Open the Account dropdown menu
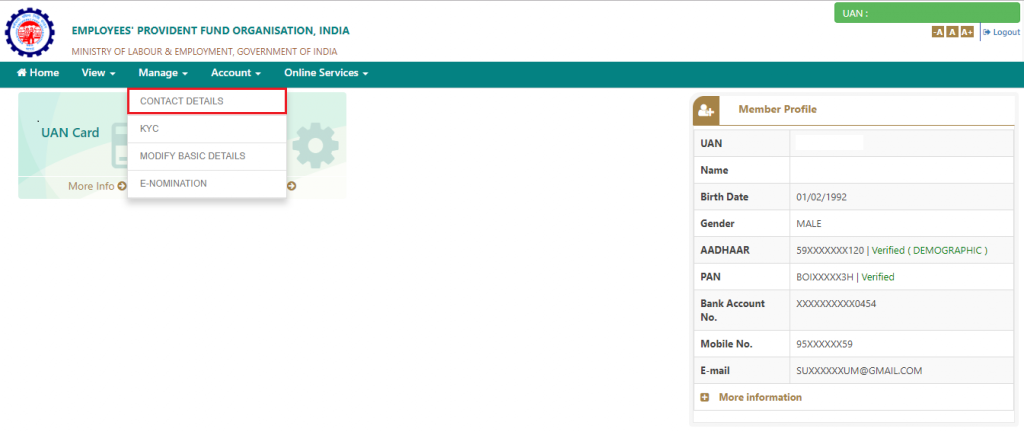 236,73
